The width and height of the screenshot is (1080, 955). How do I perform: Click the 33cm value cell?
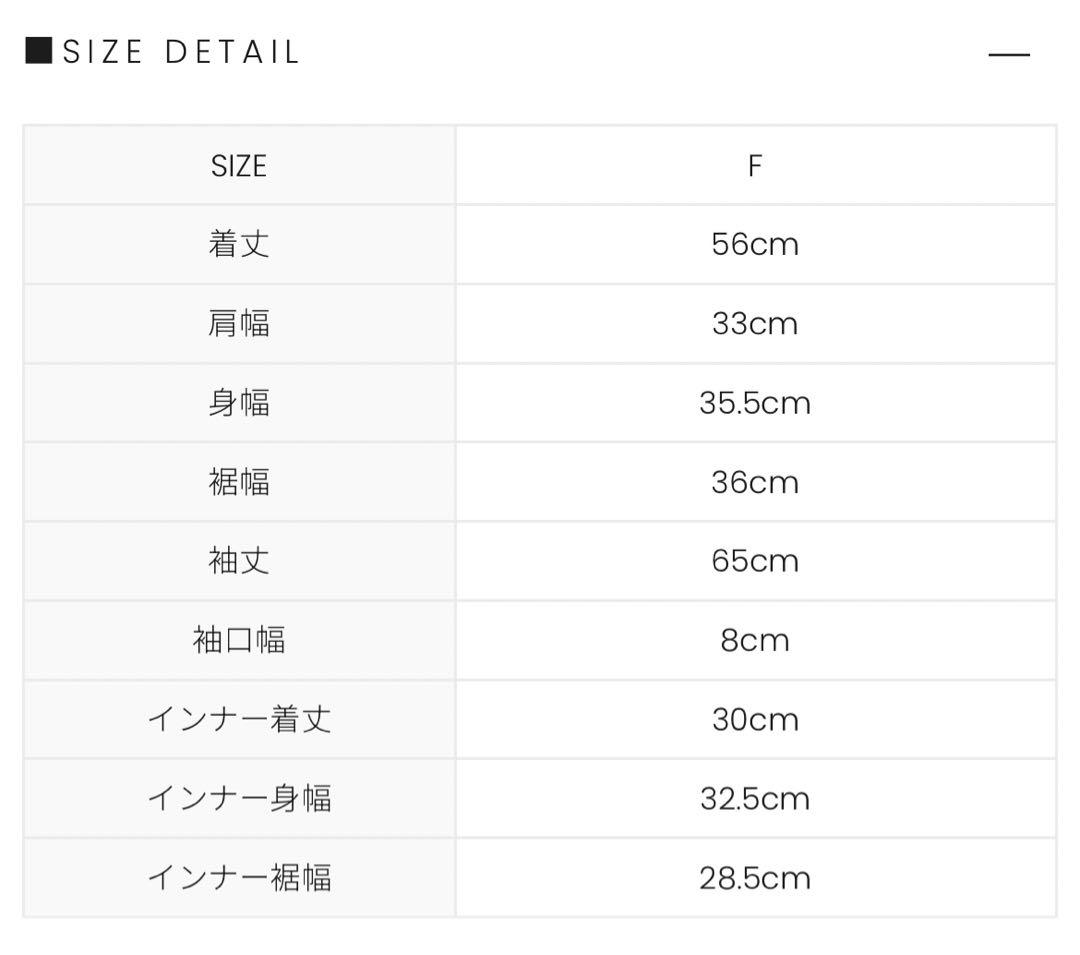[755, 324]
